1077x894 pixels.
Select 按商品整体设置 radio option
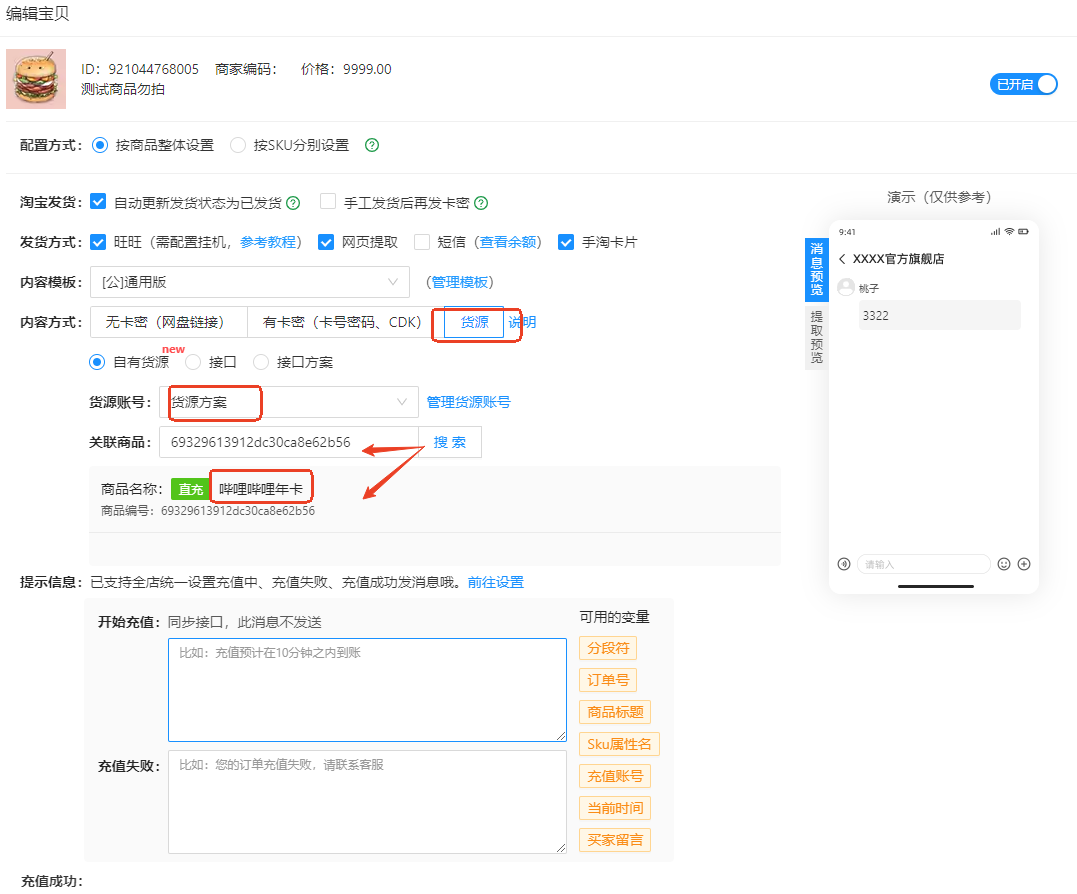point(100,145)
